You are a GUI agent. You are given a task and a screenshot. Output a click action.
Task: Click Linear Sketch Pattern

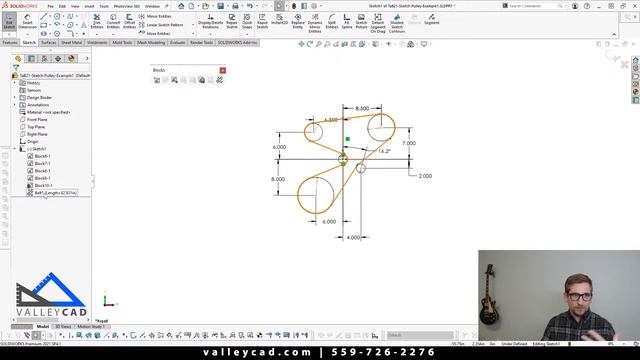161,25
